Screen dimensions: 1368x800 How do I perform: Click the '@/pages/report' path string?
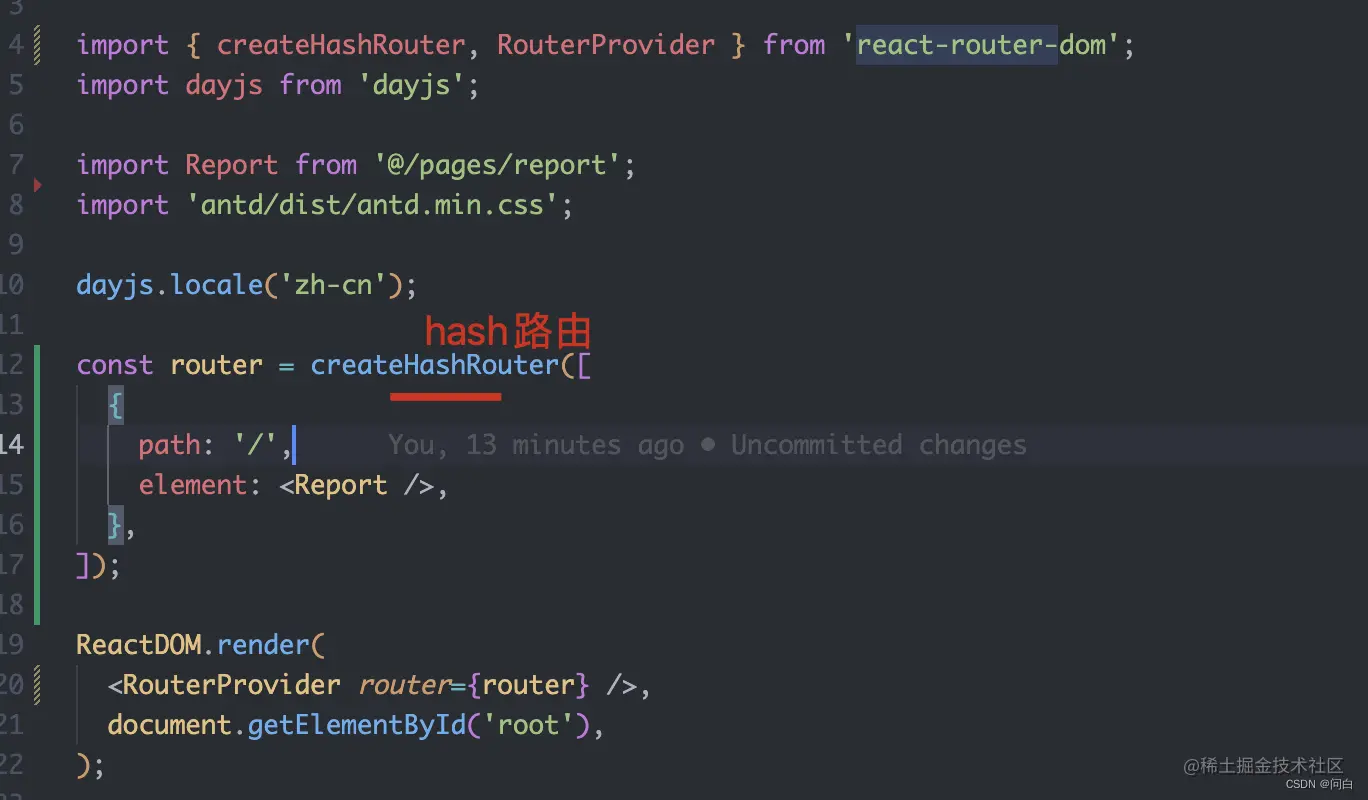pos(497,165)
